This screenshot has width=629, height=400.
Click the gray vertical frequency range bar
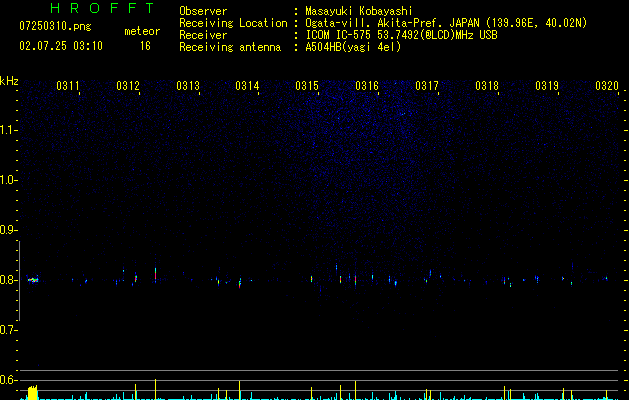19,280
